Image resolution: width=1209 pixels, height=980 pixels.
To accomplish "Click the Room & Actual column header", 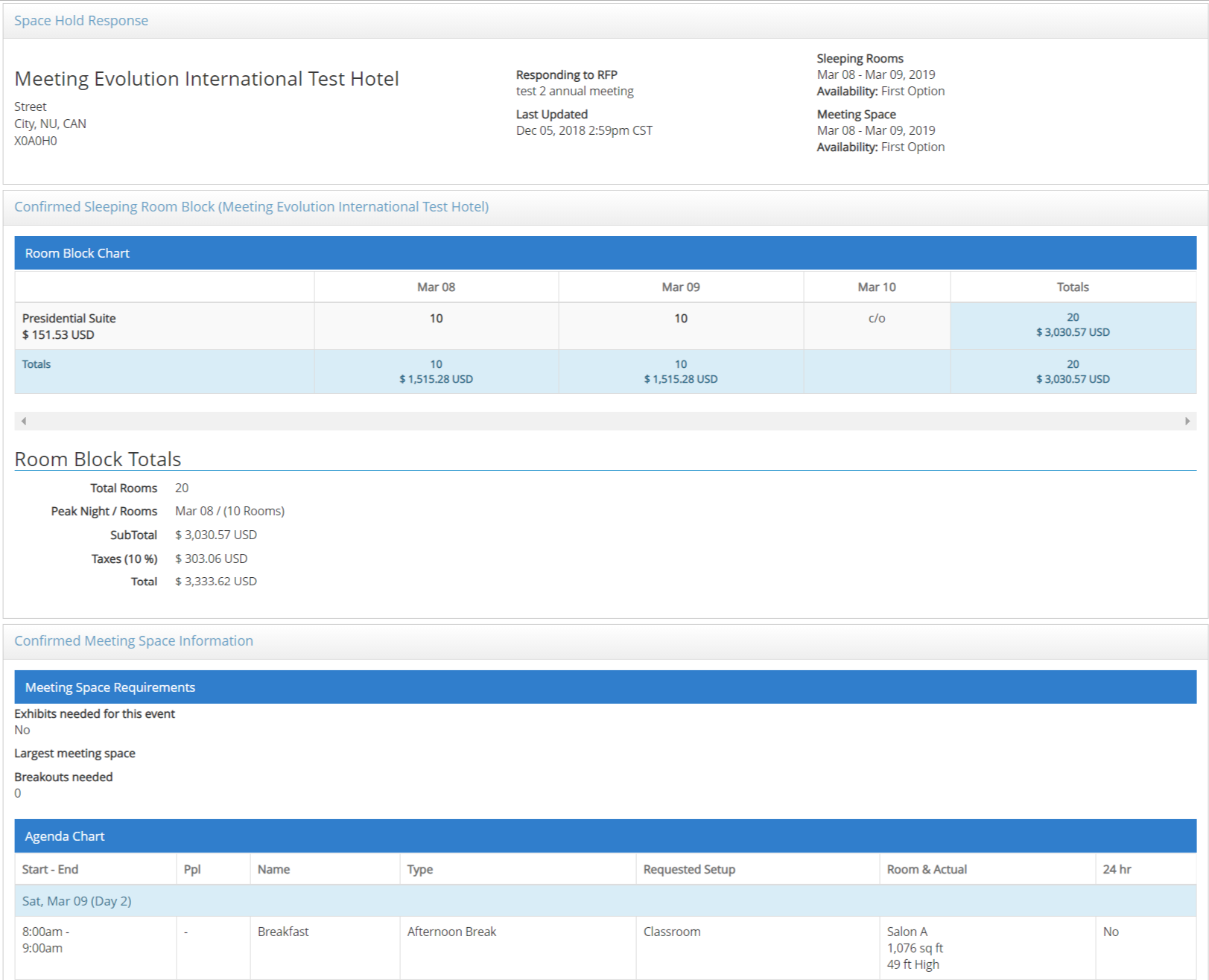I will click(x=927, y=870).
